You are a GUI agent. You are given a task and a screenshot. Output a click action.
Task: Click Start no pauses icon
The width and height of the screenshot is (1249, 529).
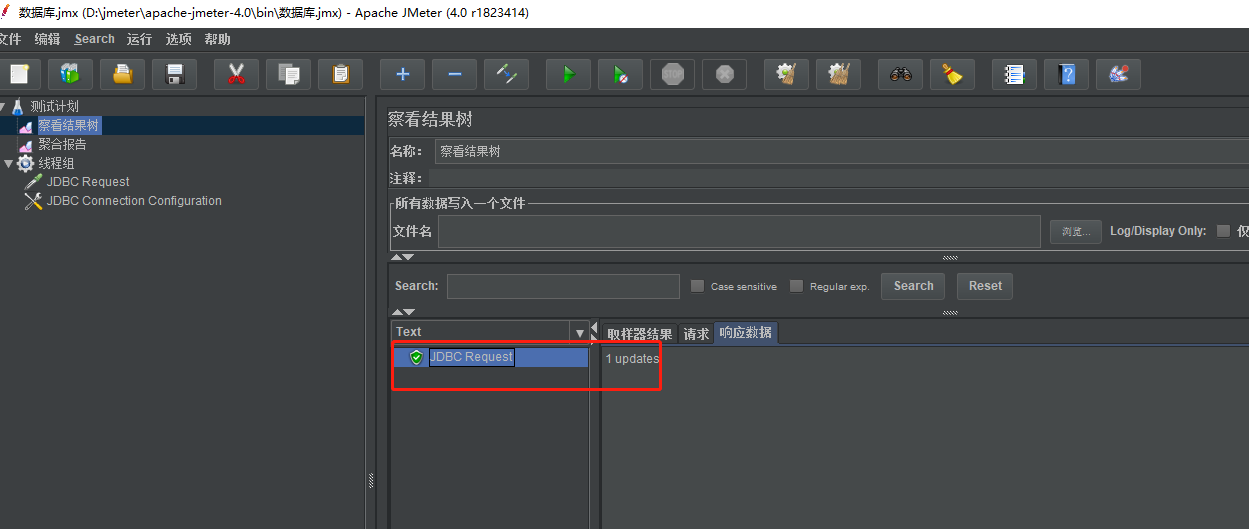pyautogui.click(x=620, y=74)
